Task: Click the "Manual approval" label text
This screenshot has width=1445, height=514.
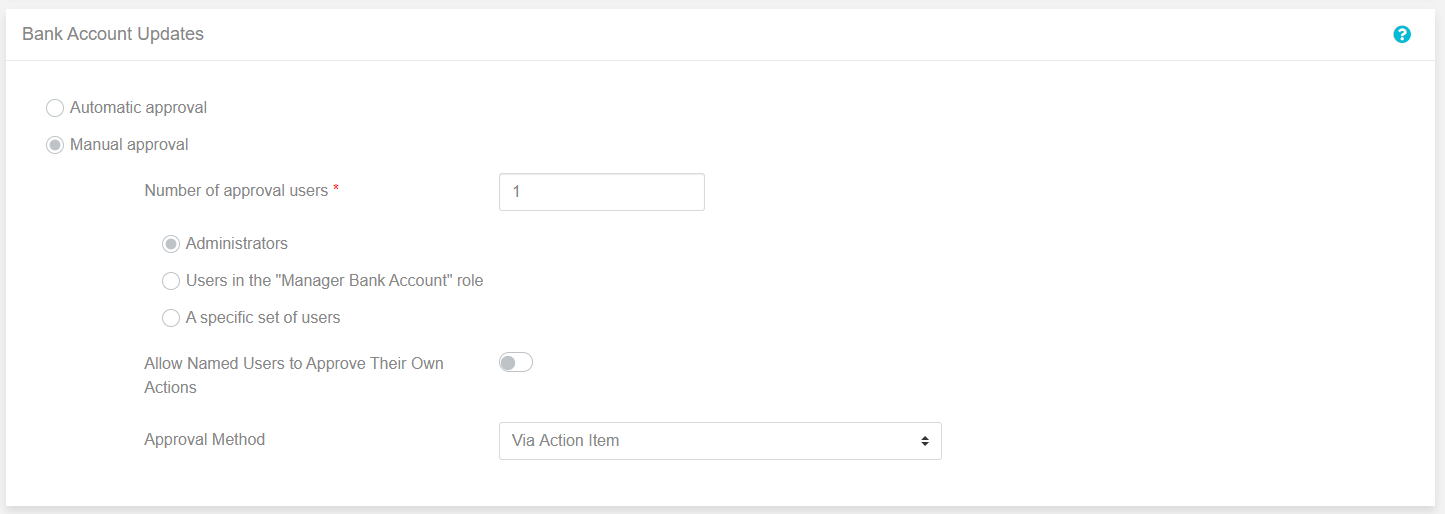Action: [x=129, y=144]
